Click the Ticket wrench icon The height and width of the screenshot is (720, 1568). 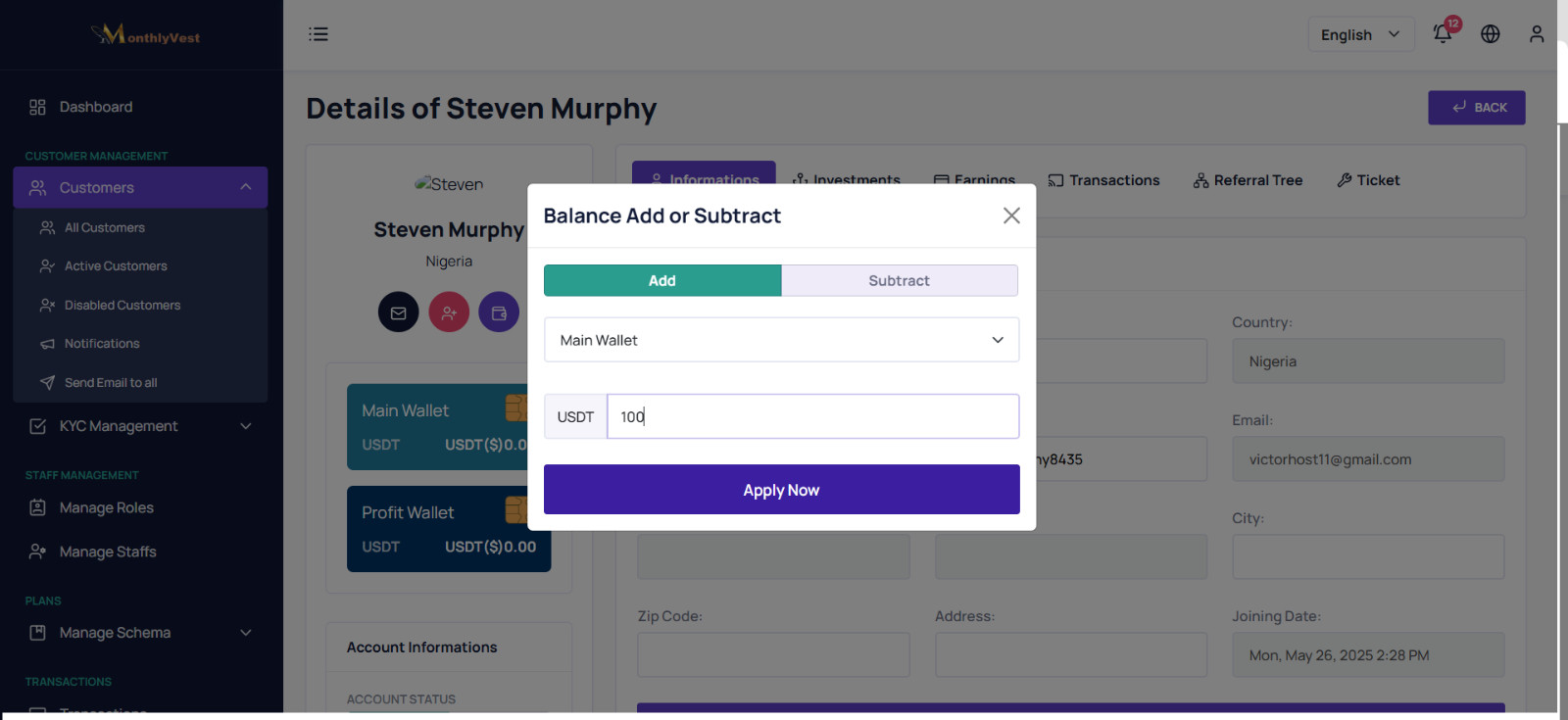[x=1345, y=180]
